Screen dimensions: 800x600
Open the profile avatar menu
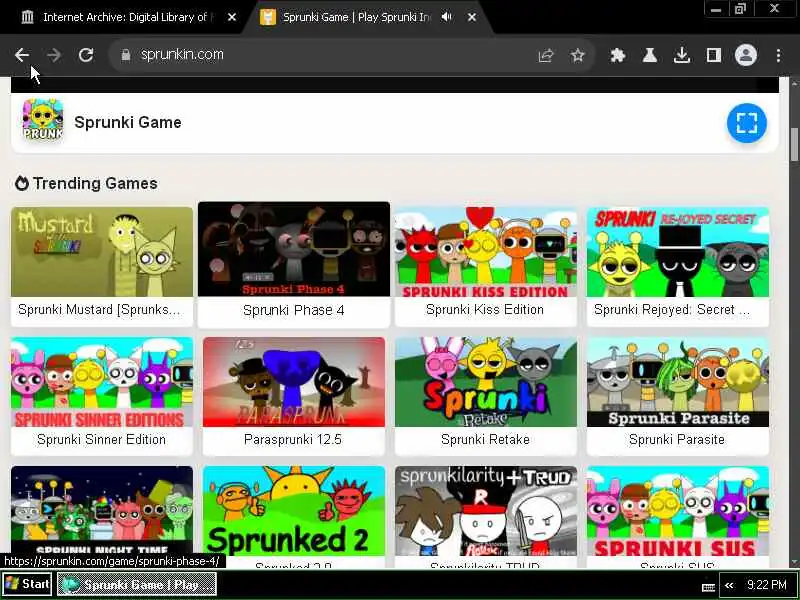click(x=745, y=55)
